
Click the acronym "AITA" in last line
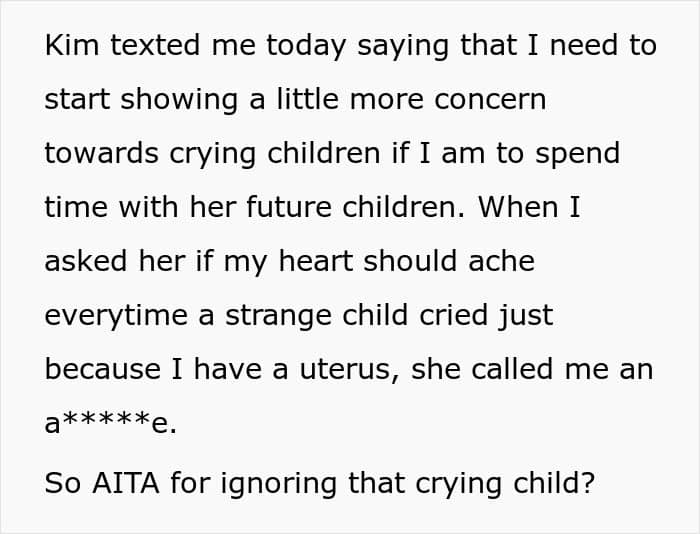[x=125, y=483]
